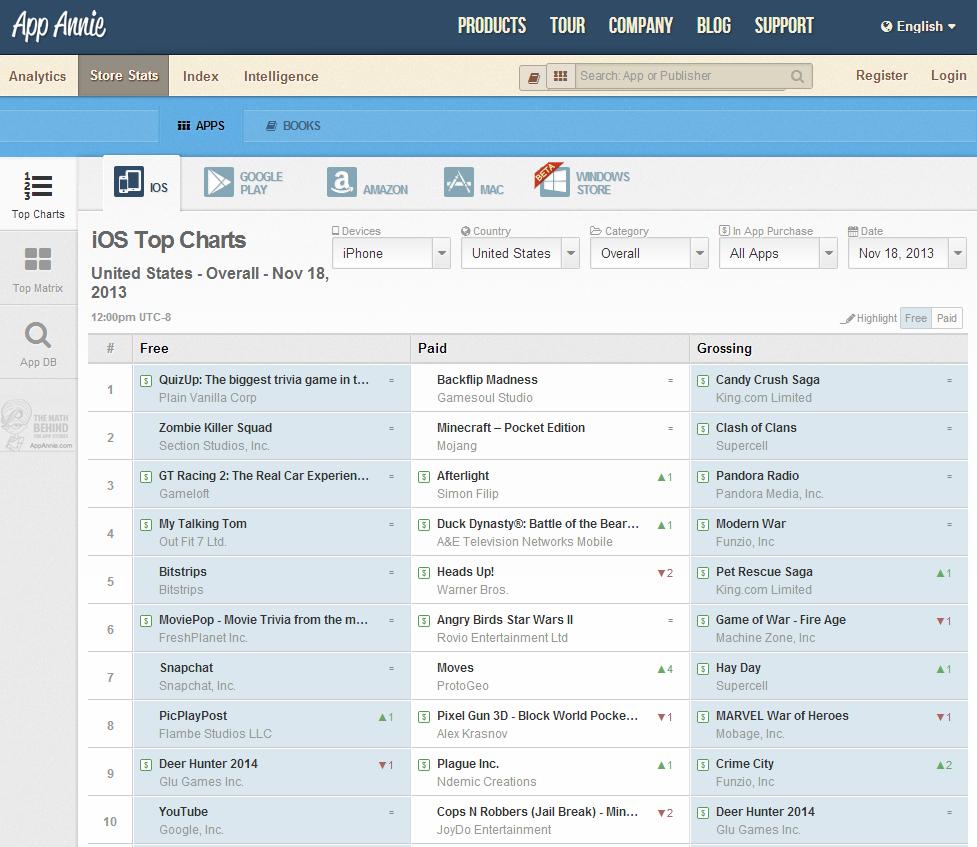Toggle the Paid highlight button
Screen dimensions: 977x847
pyautogui.click(x=946, y=318)
